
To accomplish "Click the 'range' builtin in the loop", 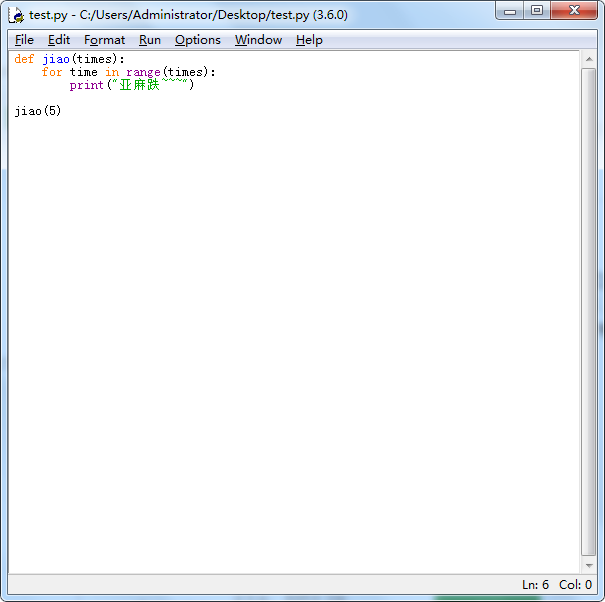I will (143, 72).
